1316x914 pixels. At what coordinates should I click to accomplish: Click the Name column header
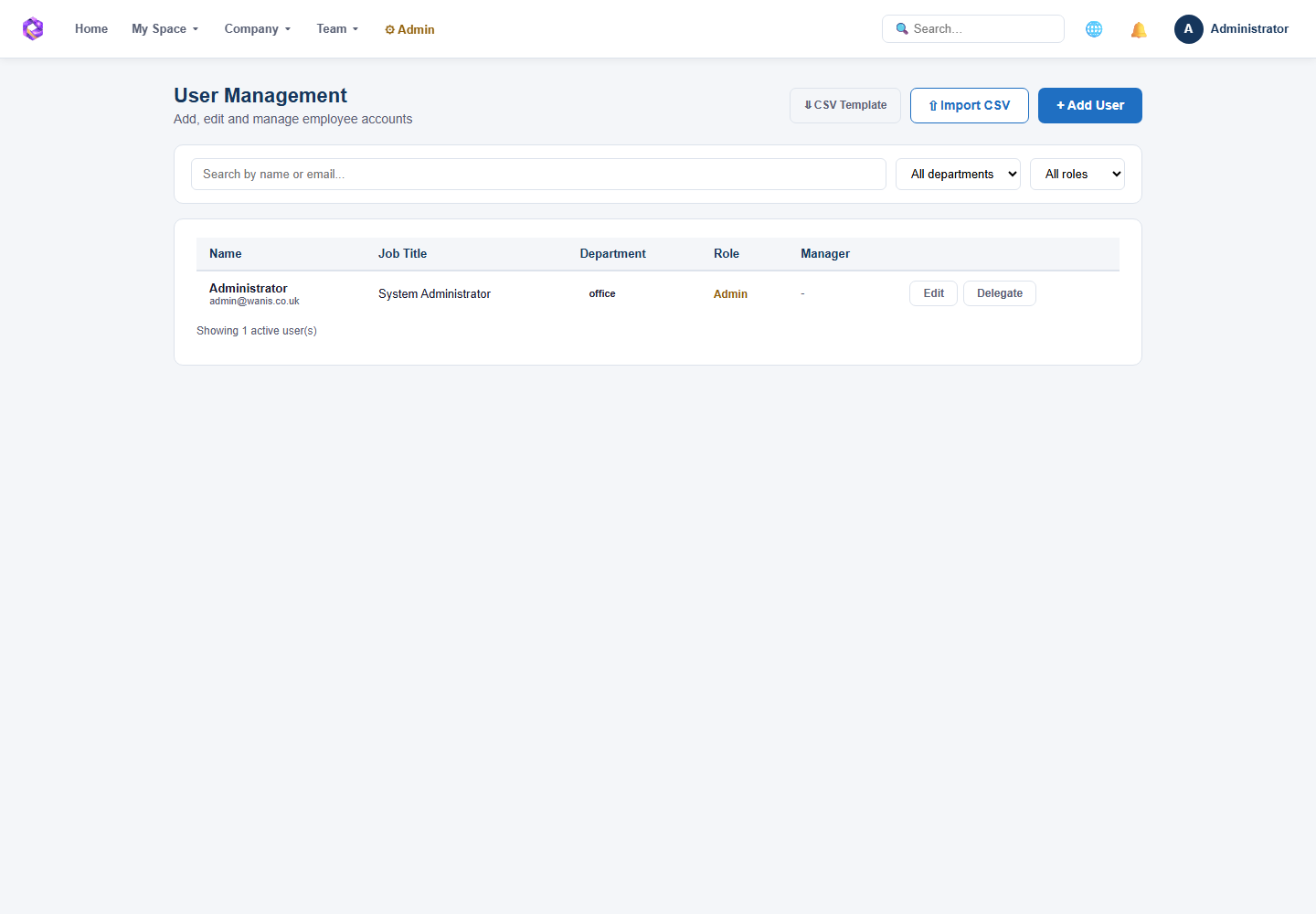tap(226, 254)
